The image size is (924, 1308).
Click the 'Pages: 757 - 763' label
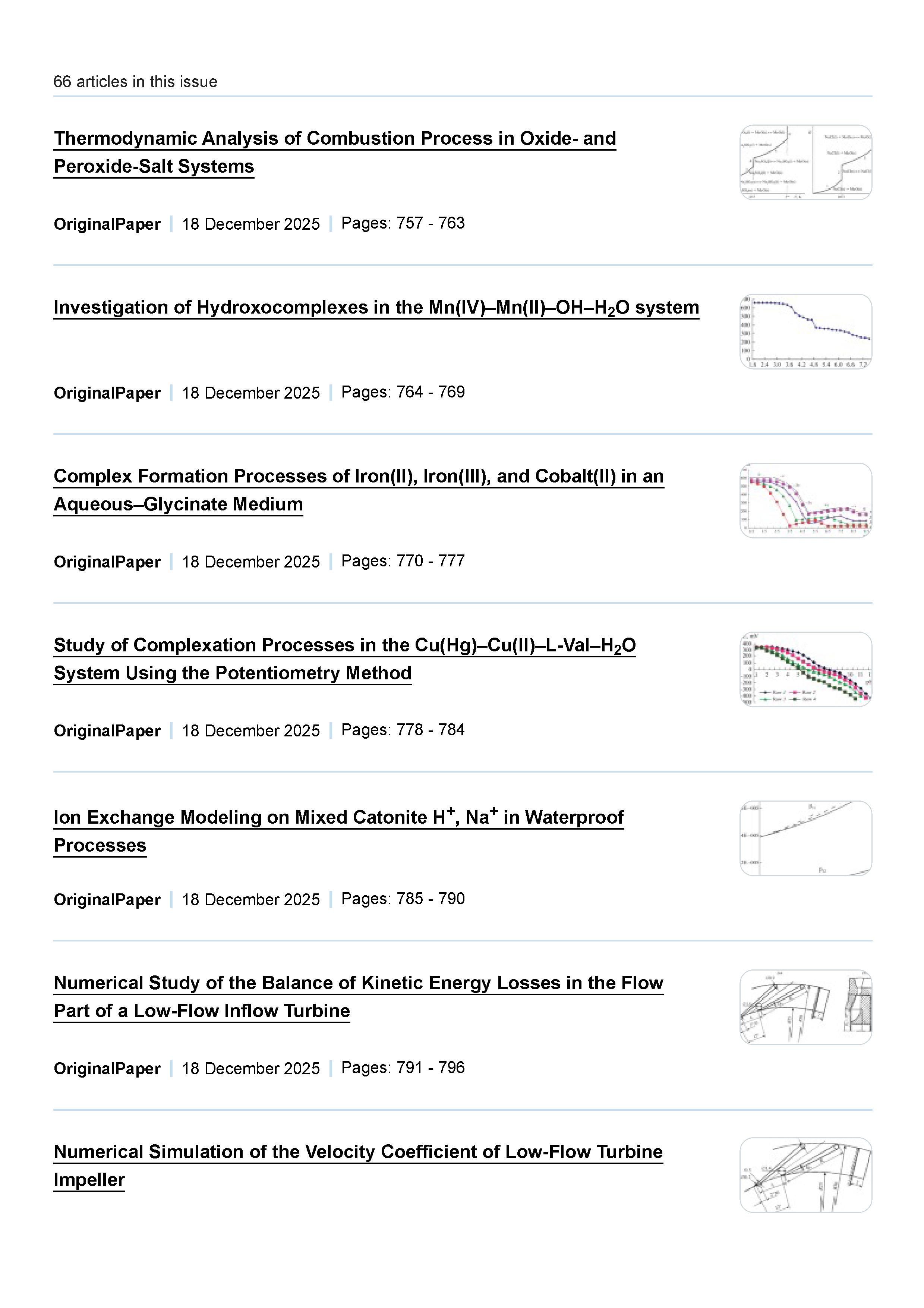pos(403,223)
